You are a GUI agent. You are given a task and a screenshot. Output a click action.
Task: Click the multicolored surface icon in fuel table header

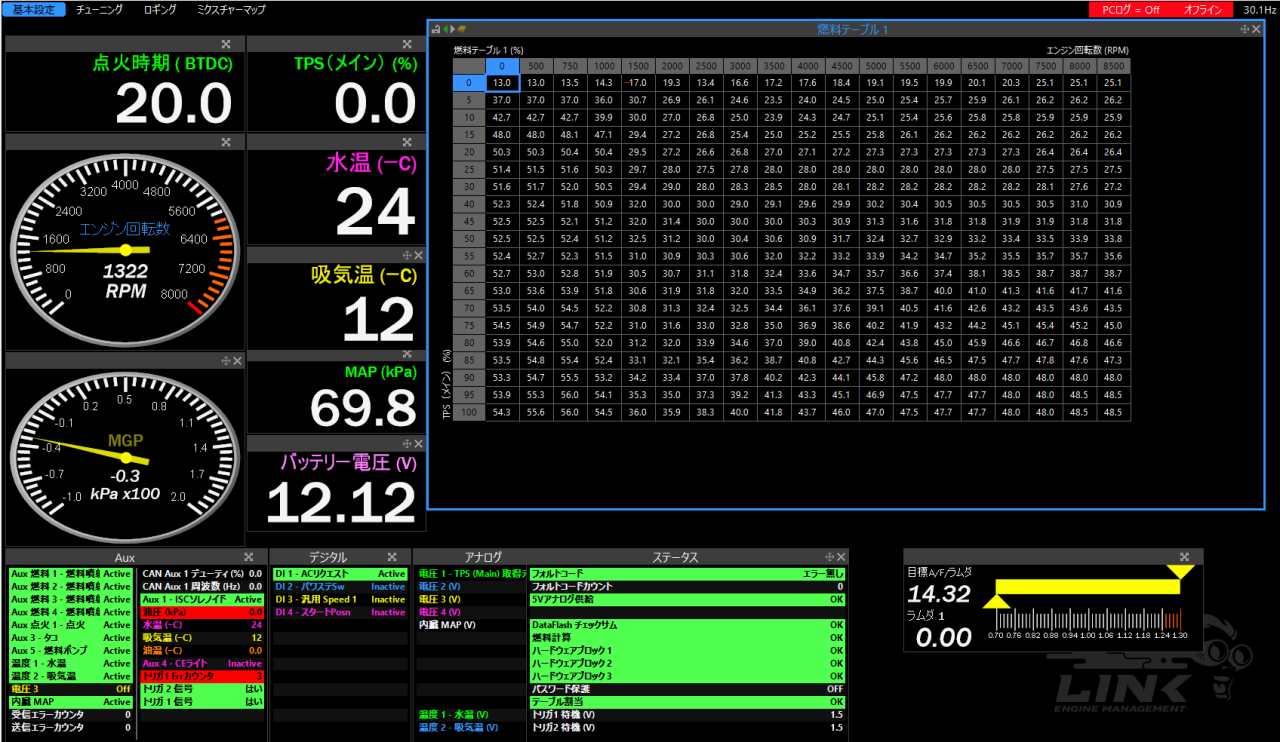coord(462,29)
